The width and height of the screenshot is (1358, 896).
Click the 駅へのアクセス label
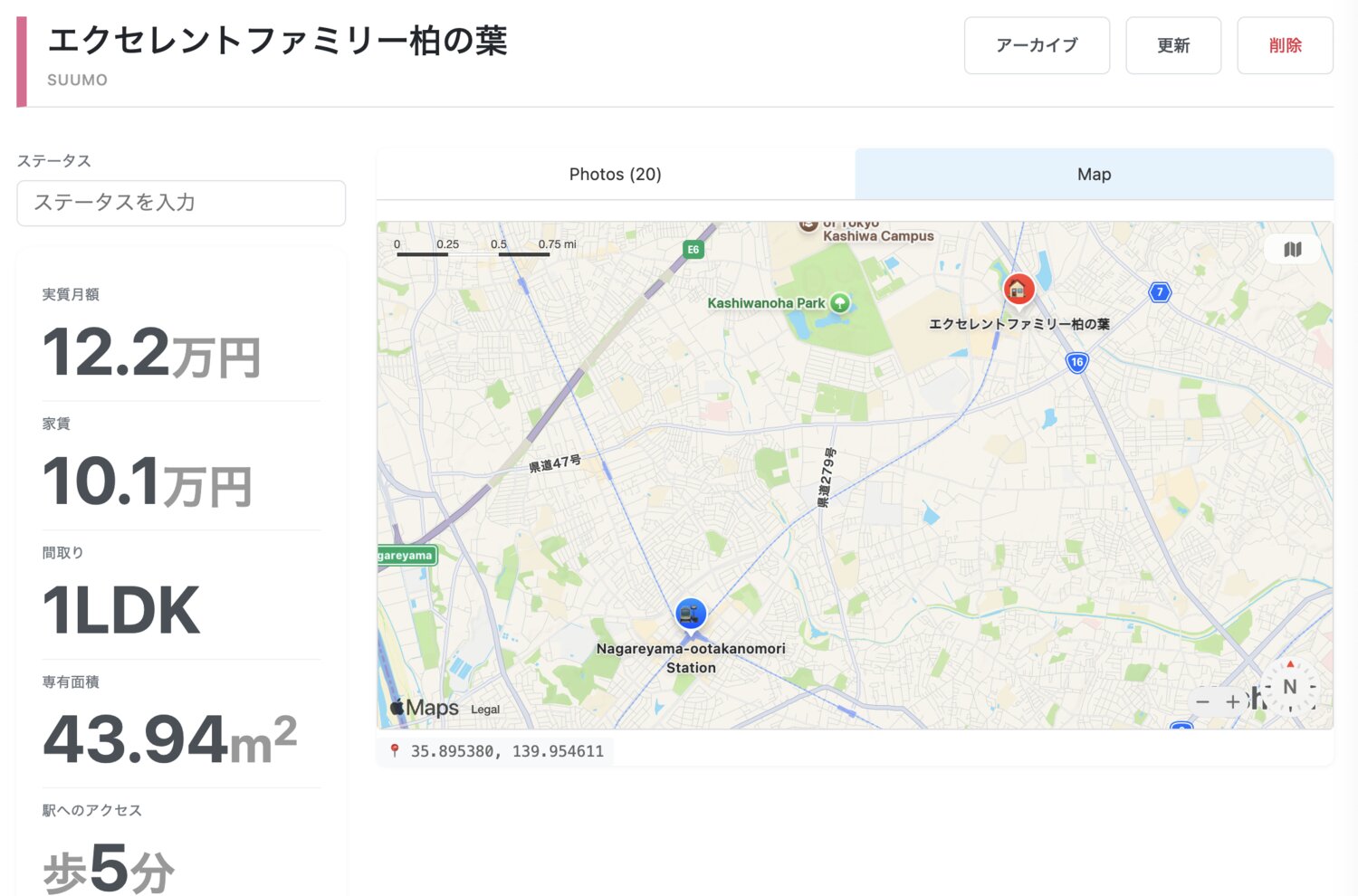click(x=92, y=810)
